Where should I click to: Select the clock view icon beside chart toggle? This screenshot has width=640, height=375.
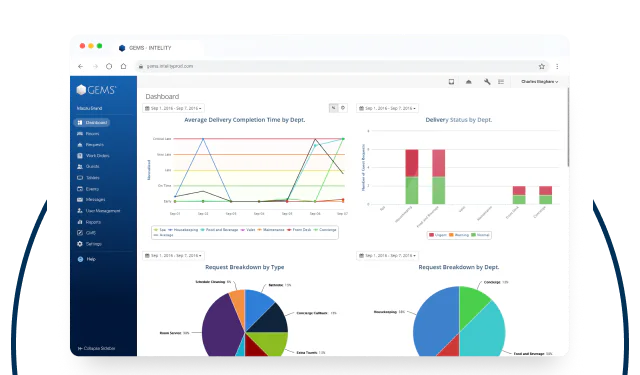click(343, 108)
